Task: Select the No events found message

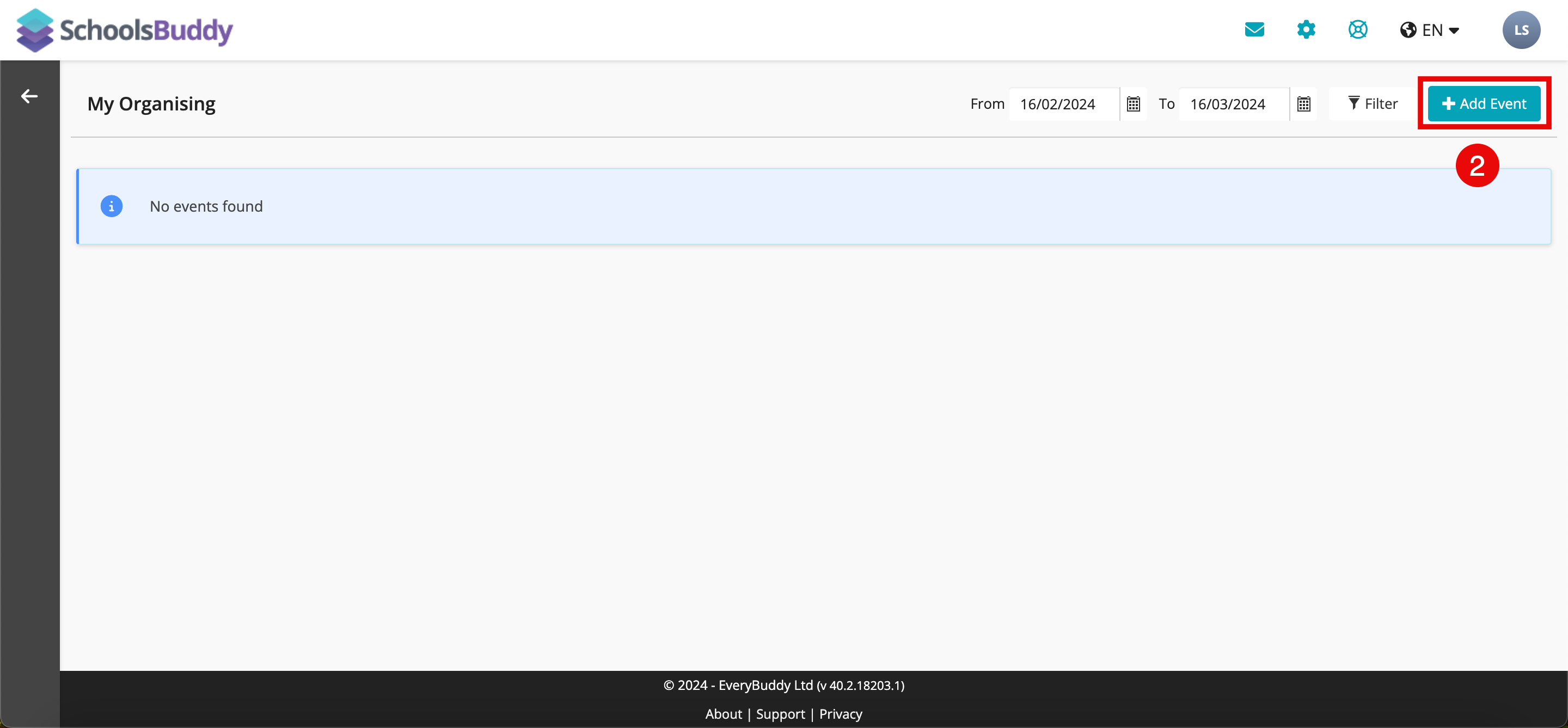Action: point(206,206)
